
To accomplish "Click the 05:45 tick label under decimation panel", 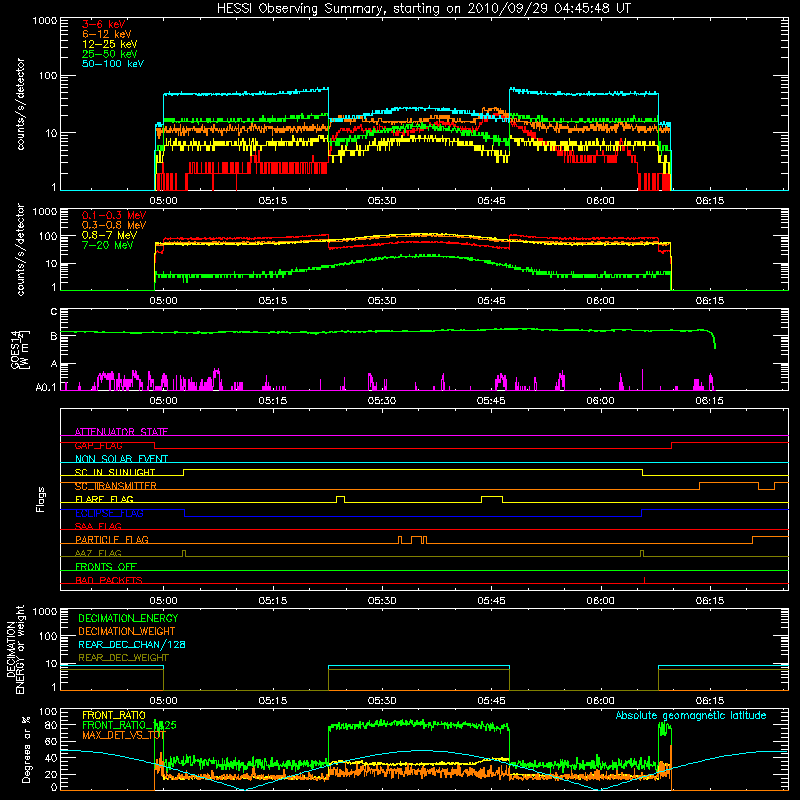I will click(491, 701).
